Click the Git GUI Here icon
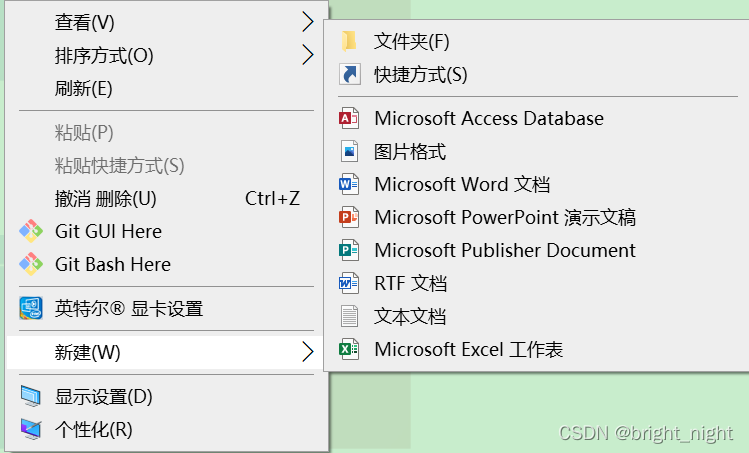749x453 pixels. [31, 231]
